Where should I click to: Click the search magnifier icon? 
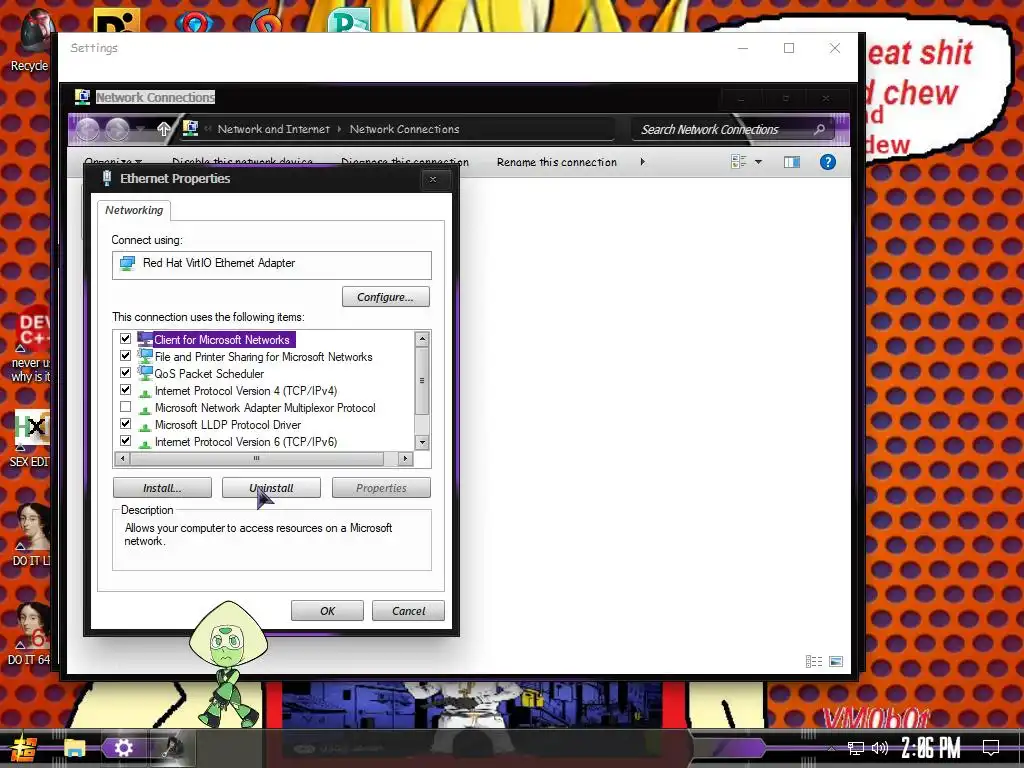819,129
